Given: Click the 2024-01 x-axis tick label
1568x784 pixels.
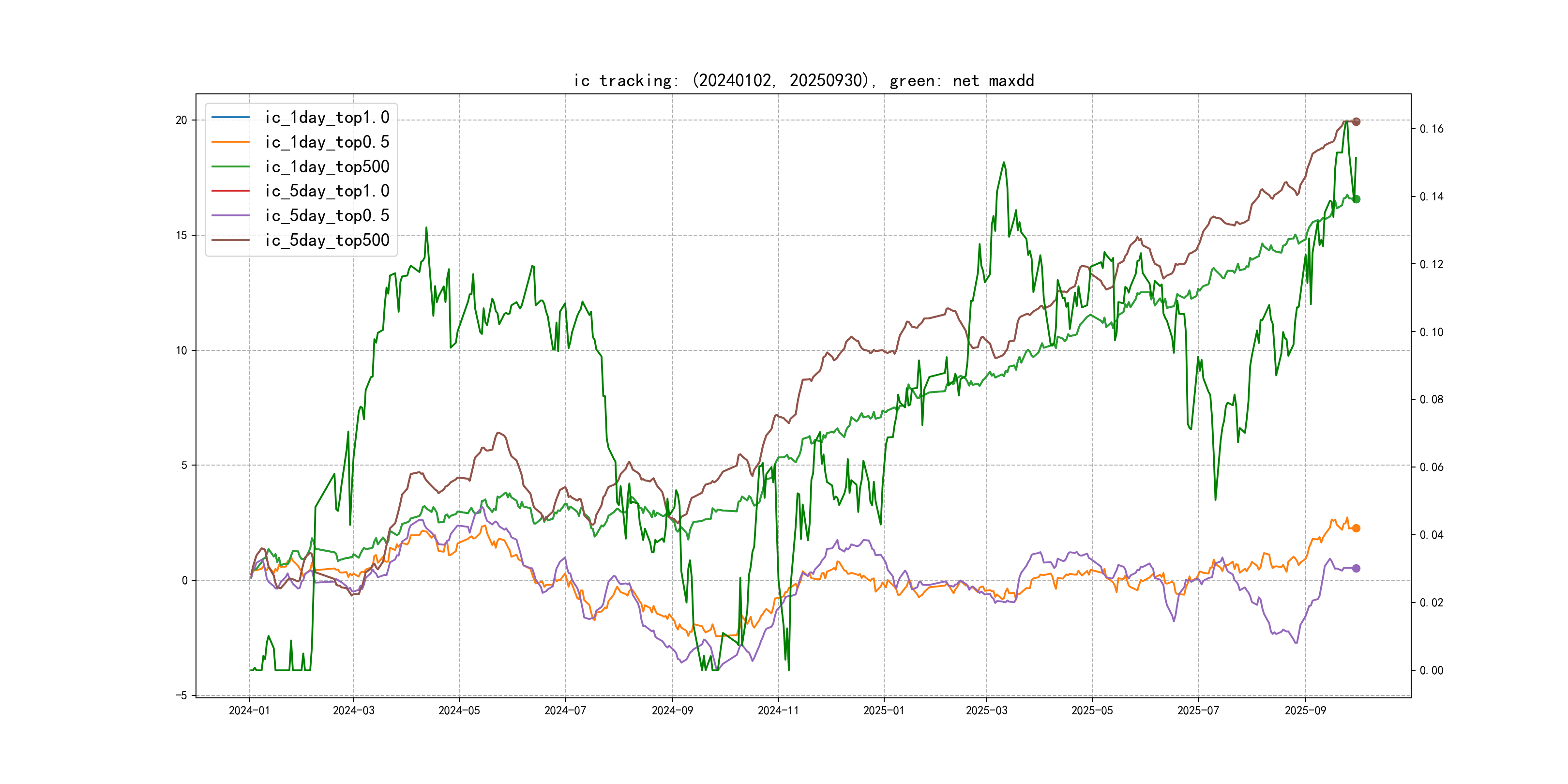Looking at the screenshot, I should tap(249, 710).
